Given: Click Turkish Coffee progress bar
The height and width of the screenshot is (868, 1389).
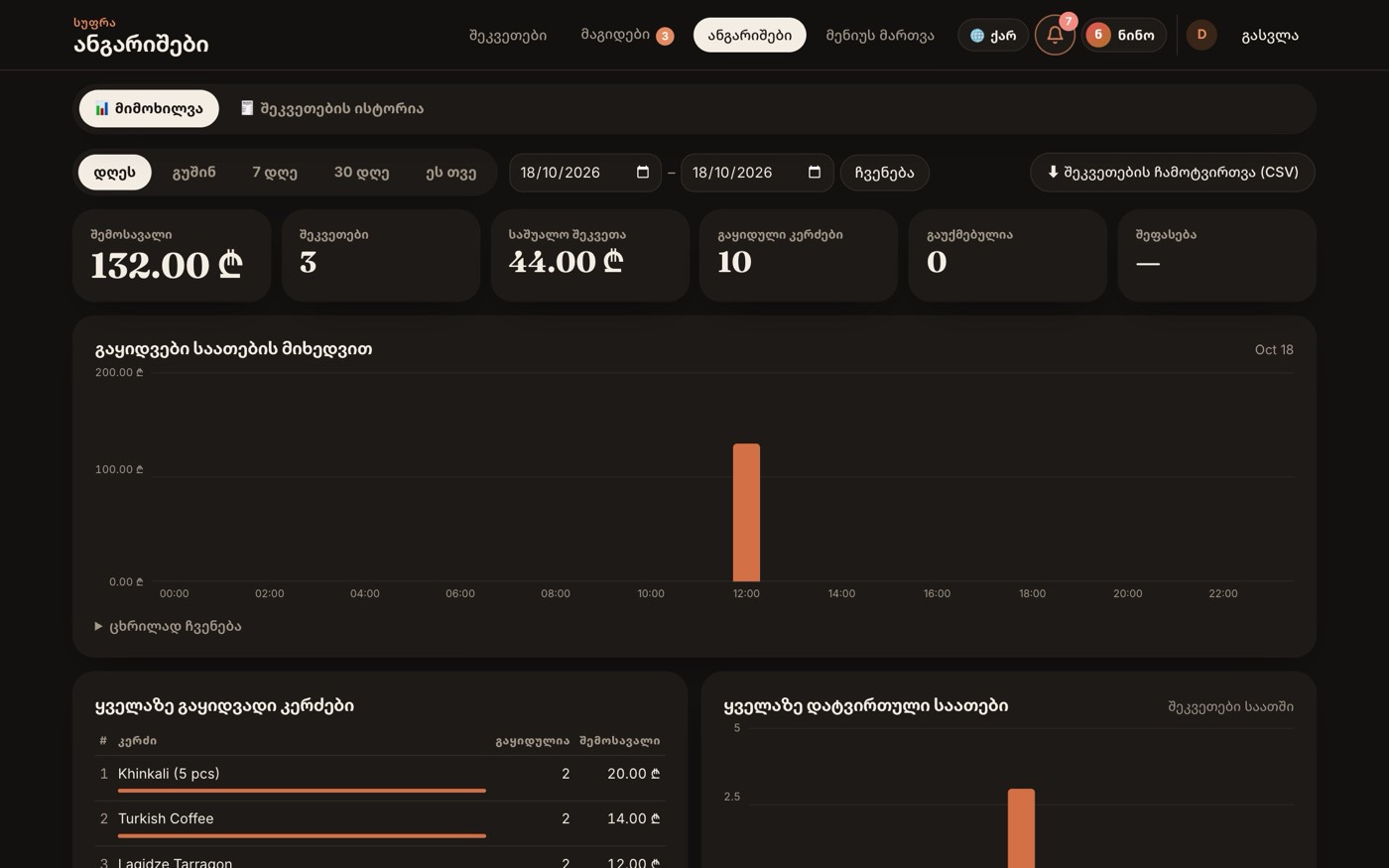Looking at the screenshot, I should point(302,836).
